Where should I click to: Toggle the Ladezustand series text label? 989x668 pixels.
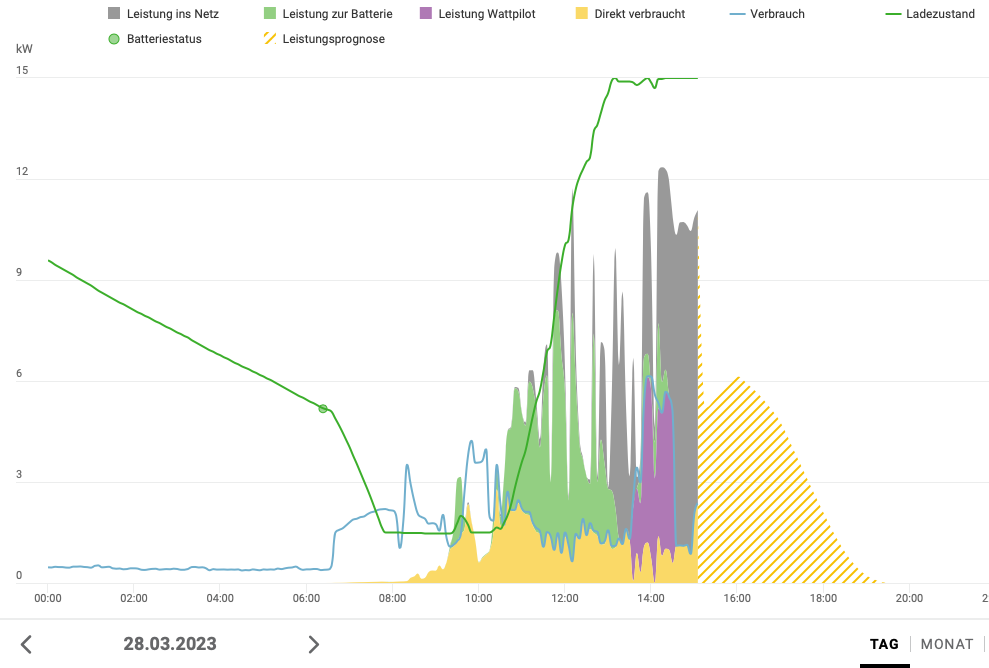[x=940, y=14]
